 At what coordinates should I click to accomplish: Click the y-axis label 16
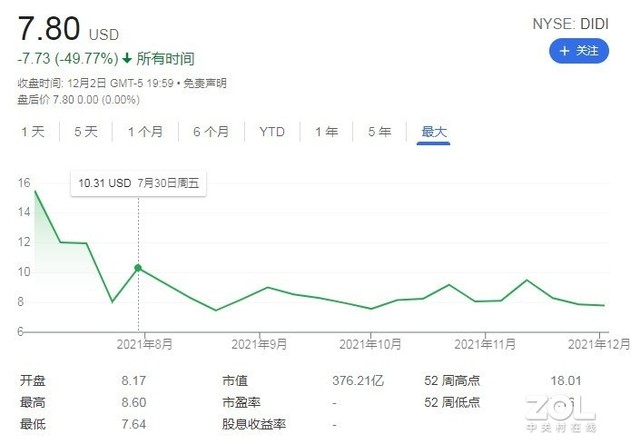click(24, 183)
